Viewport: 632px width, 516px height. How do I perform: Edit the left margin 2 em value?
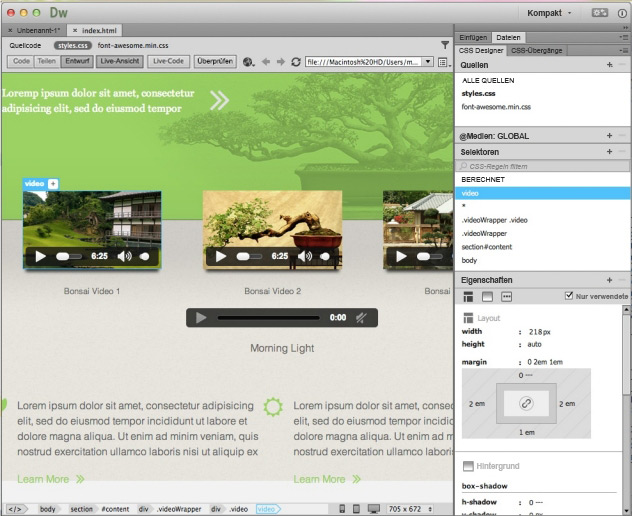point(476,404)
